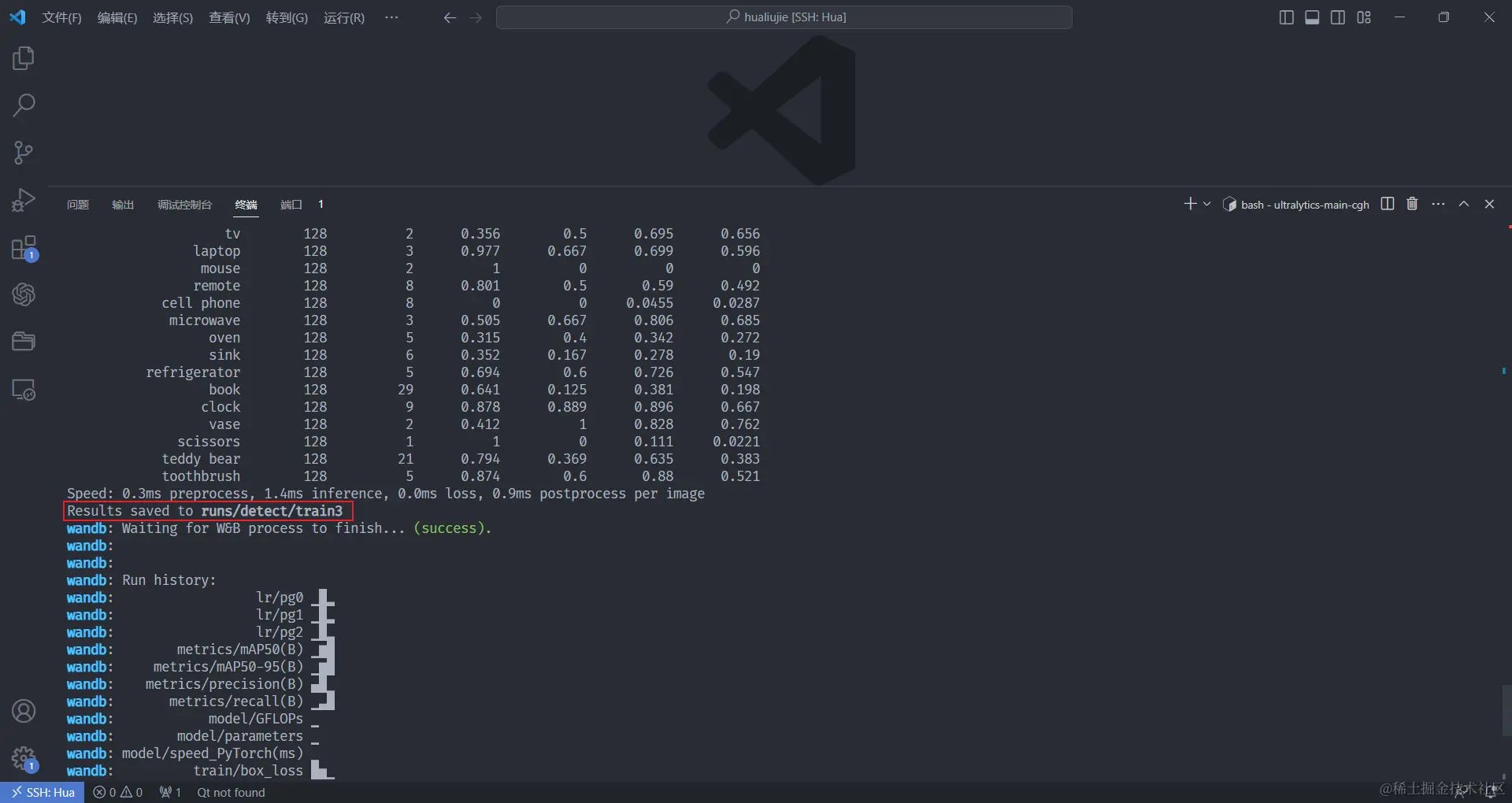Viewport: 1512px width, 803px height.
Task: Open the 编辑(E) menu
Action: (117, 17)
